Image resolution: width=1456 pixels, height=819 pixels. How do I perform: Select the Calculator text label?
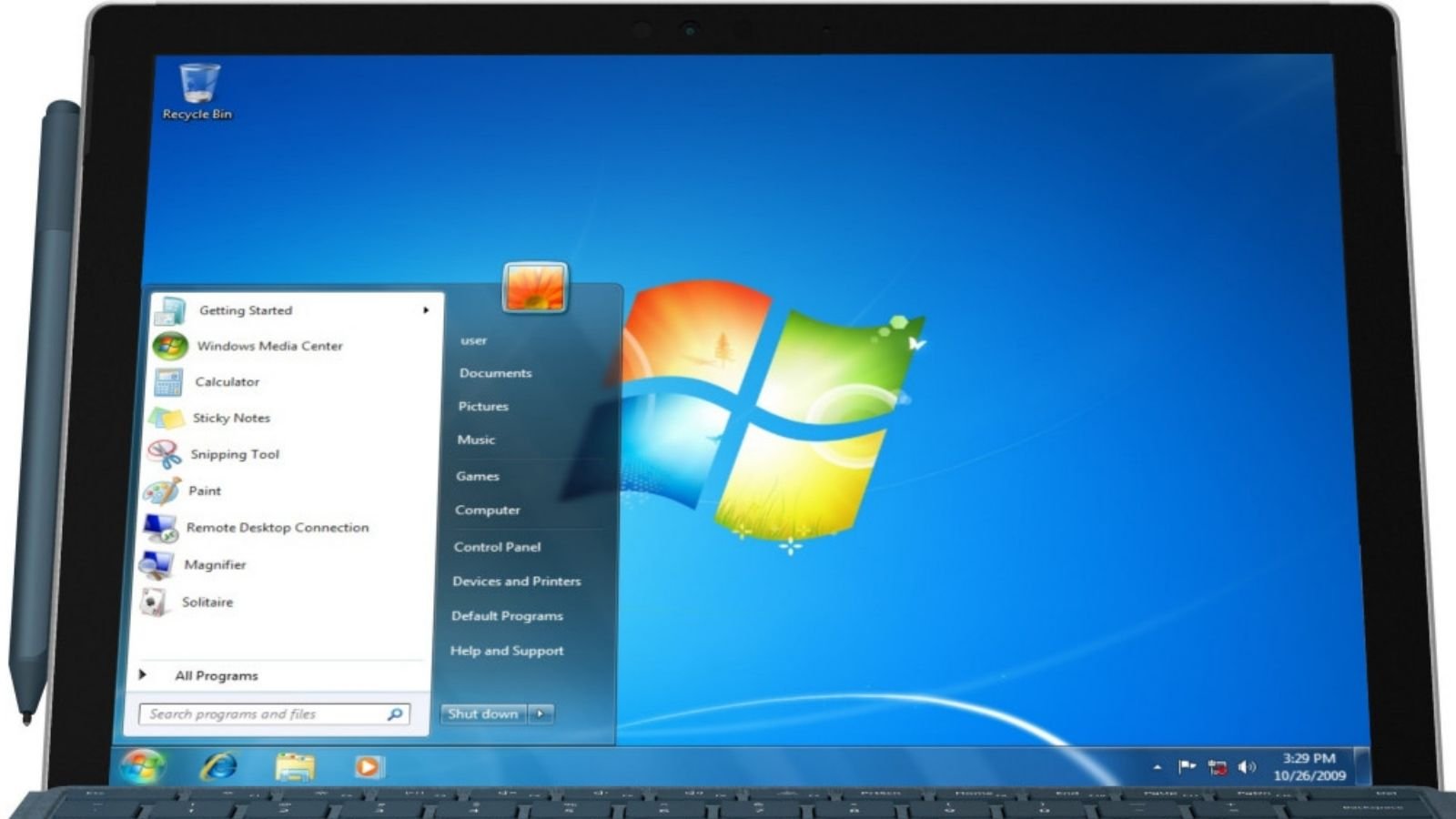[x=227, y=382]
